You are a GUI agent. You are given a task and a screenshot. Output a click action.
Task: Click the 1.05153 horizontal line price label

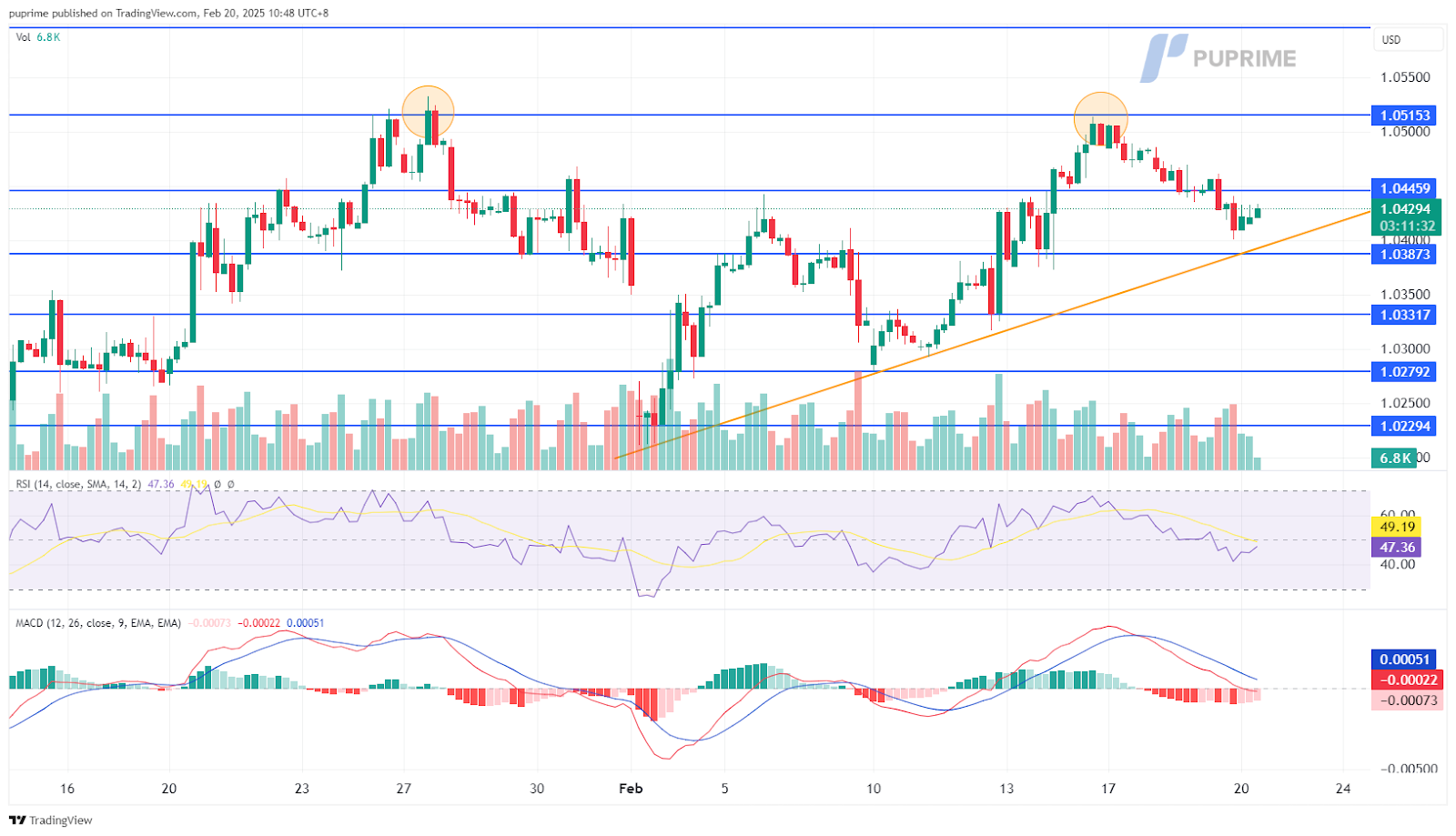coord(1405,116)
